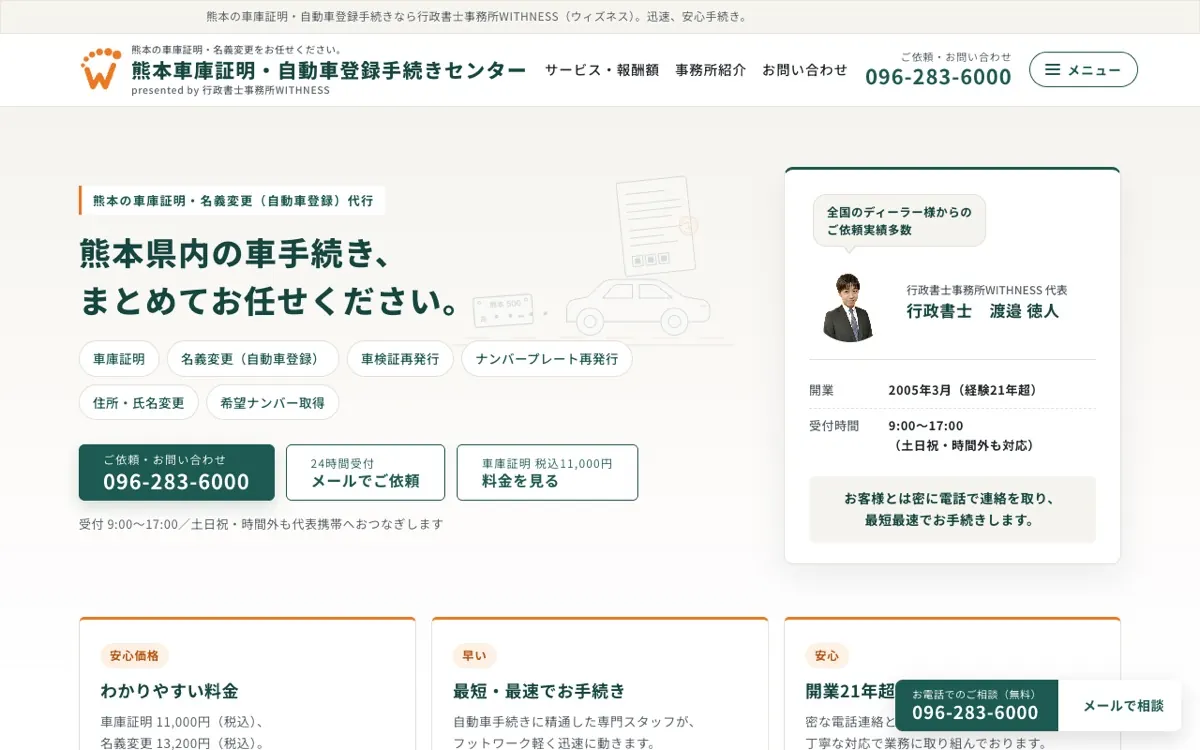This screenshot has width=1200, height=750.
Task: Click the car illustration in the hero area
Action: pos(637,306)
